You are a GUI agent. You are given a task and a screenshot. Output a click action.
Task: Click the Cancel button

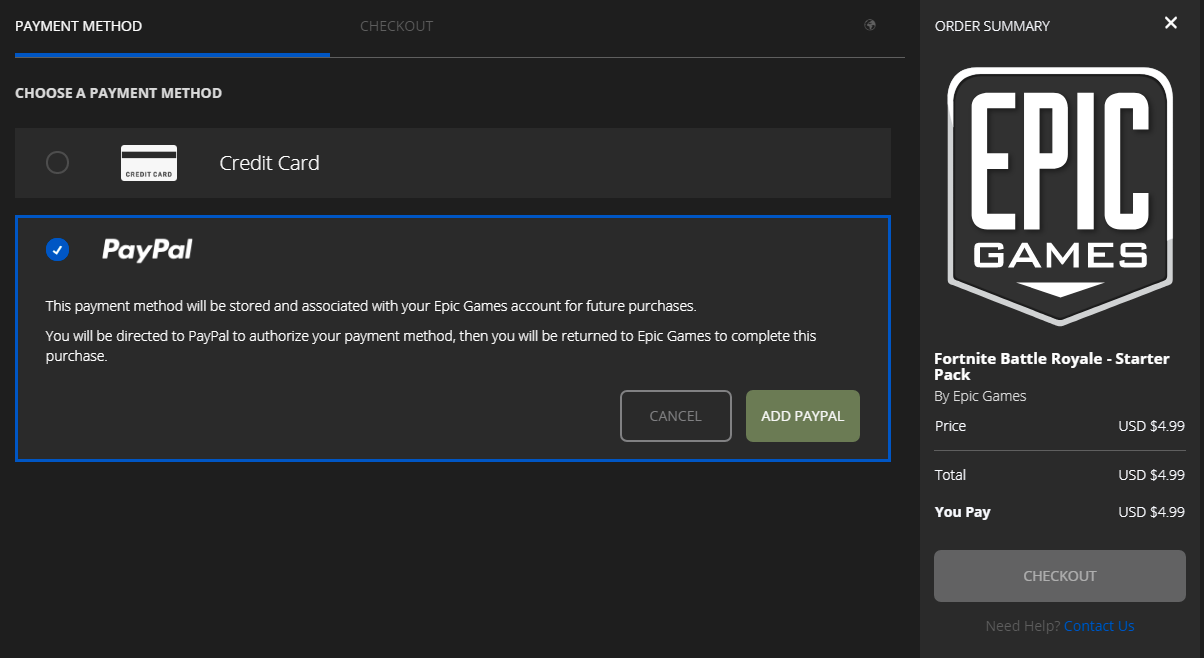coord(676,416)
